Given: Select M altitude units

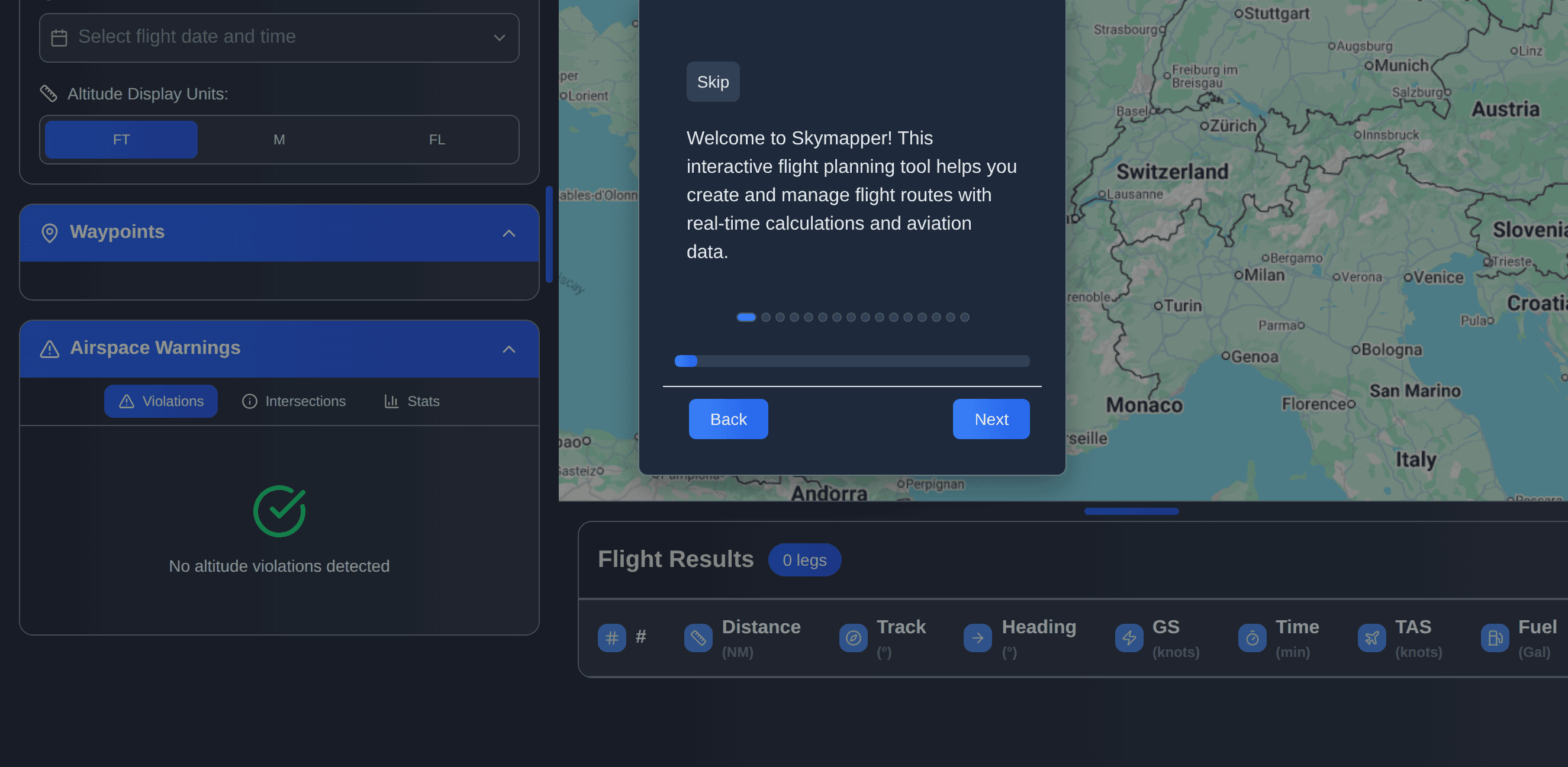Looking at the screenshot, I should (279, 140).
